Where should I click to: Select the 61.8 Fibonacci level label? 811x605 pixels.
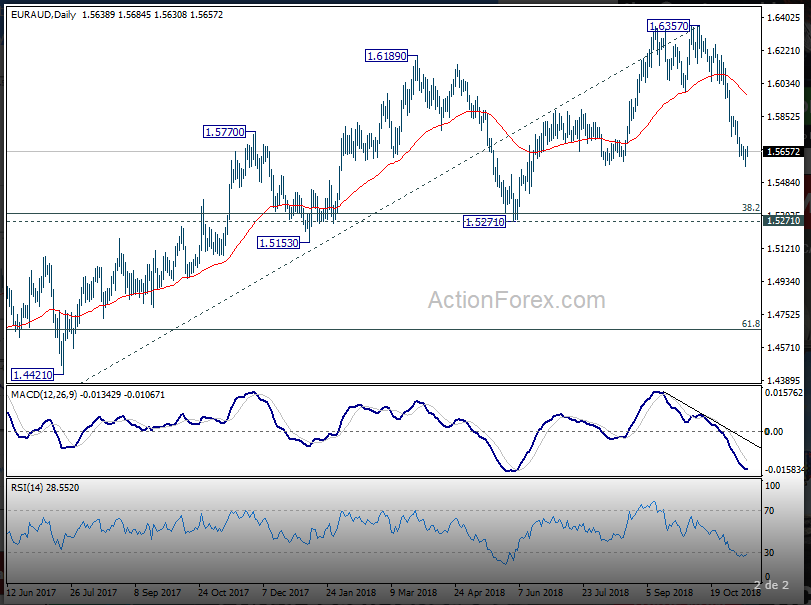[x=751, y=324]
